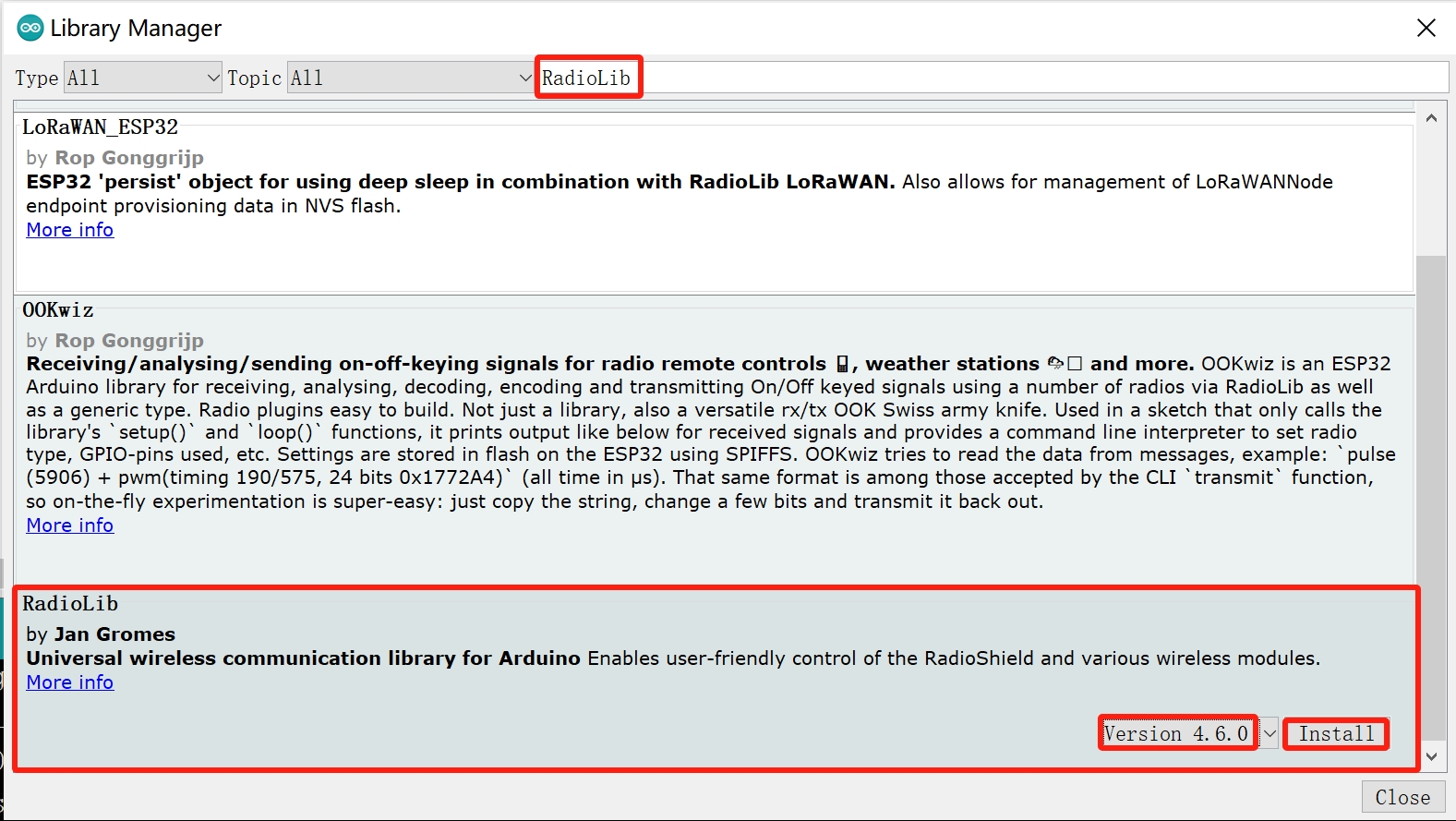Click the Close button at bottom
Screen dimensions: 1456x821
(1402, 797)
